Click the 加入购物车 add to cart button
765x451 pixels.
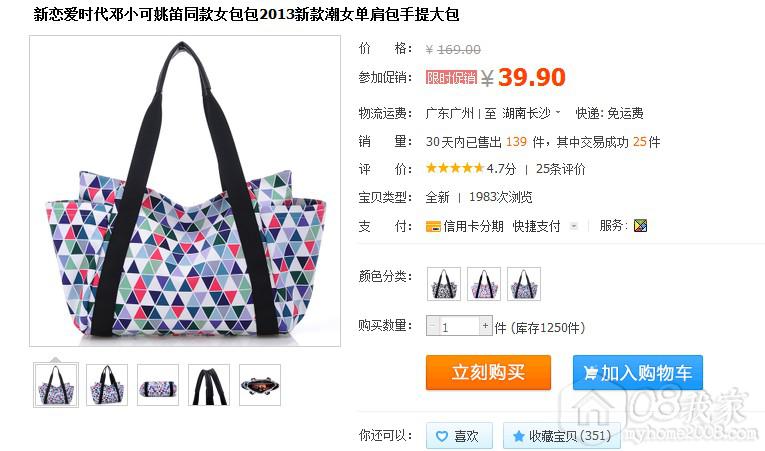[638, 372]
